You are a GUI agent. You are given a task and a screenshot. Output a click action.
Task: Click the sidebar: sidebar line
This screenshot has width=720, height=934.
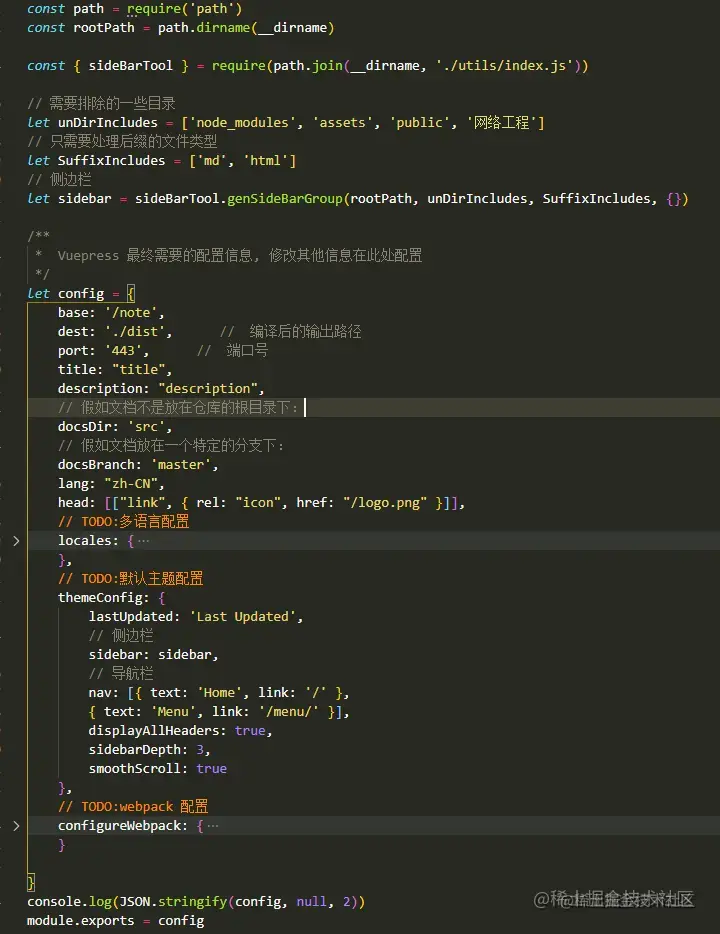tap(153, 655)
